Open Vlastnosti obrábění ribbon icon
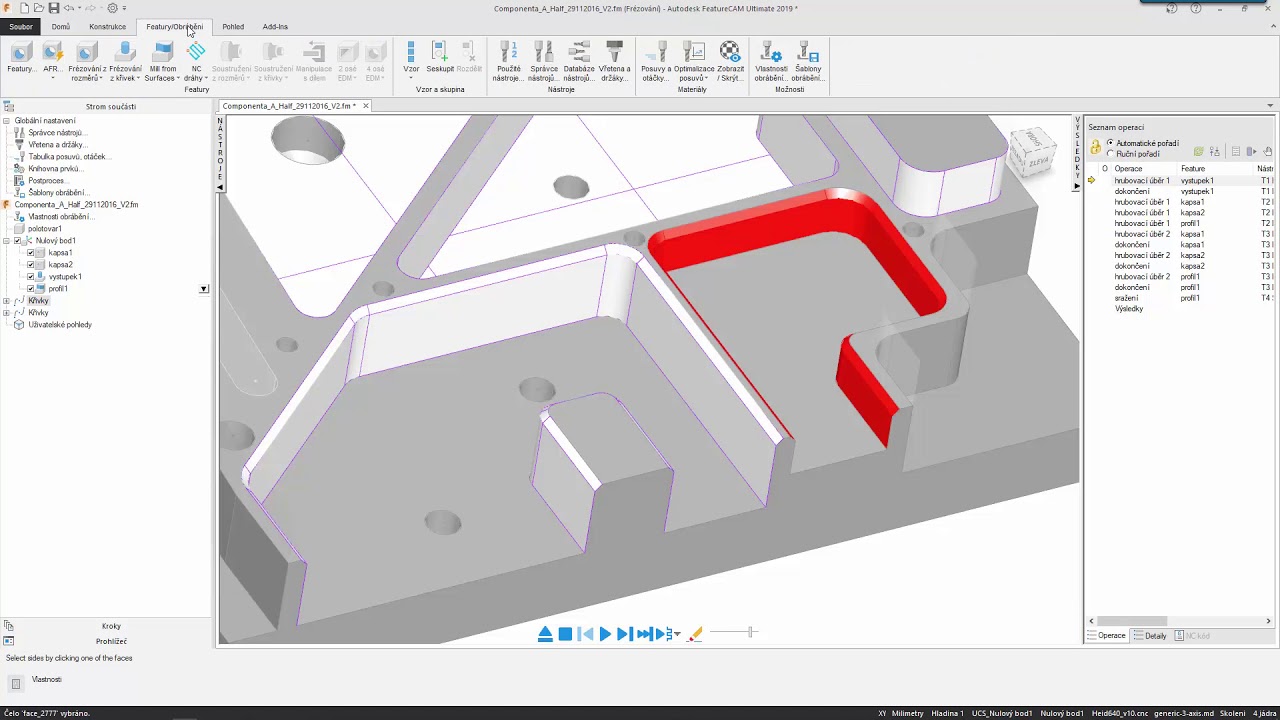The image size is (1280, 720). point(771,60)
